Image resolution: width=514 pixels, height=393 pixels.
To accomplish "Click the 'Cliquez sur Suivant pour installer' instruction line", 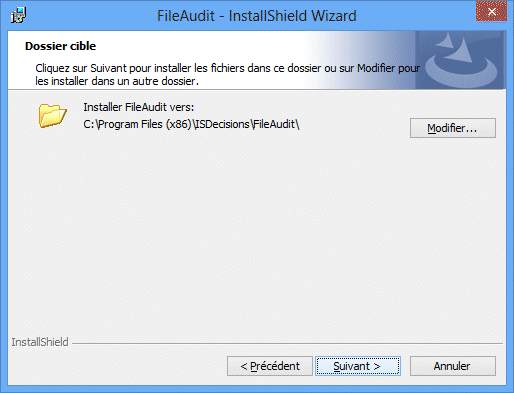I will (x=228, y=68).
